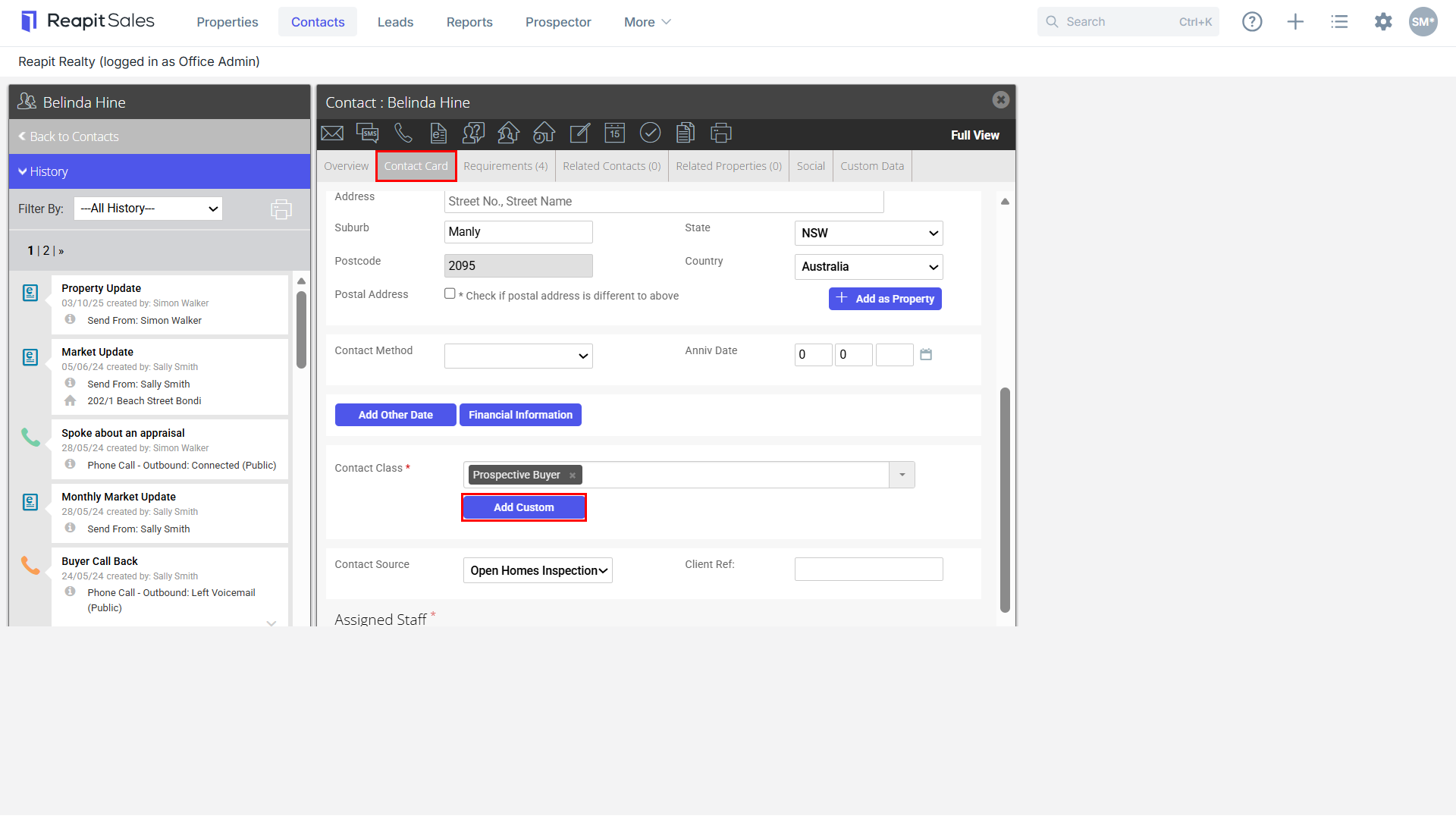
Task: Open the note edit pencil icon
Action: (579, 133)
